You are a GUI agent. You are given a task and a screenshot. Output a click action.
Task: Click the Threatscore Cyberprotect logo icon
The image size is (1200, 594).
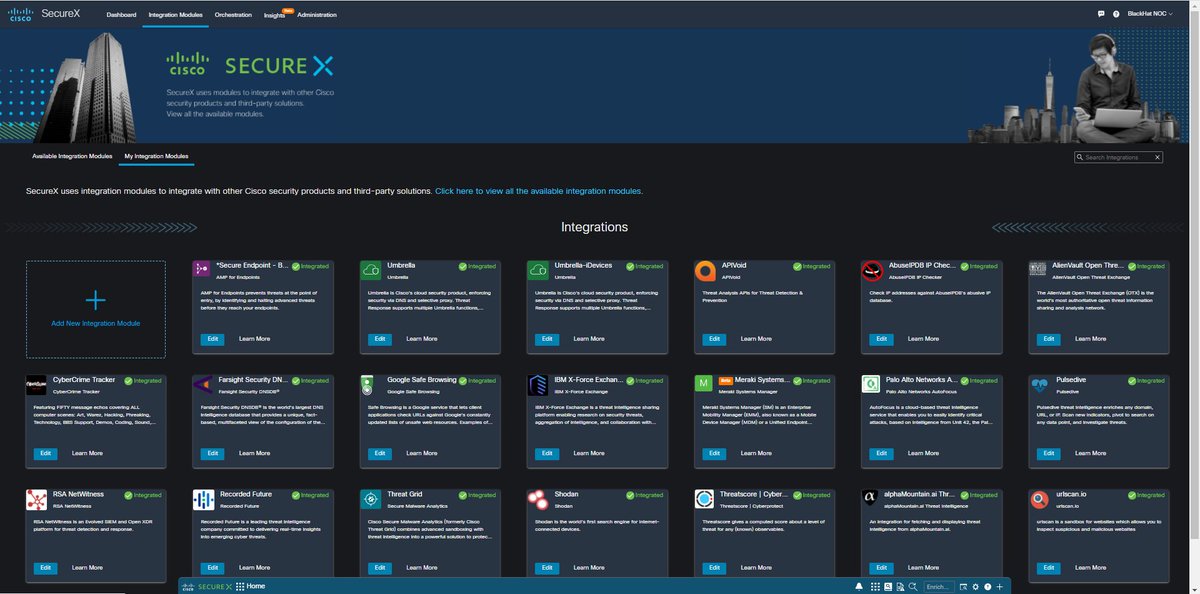(x=703, y=498)
